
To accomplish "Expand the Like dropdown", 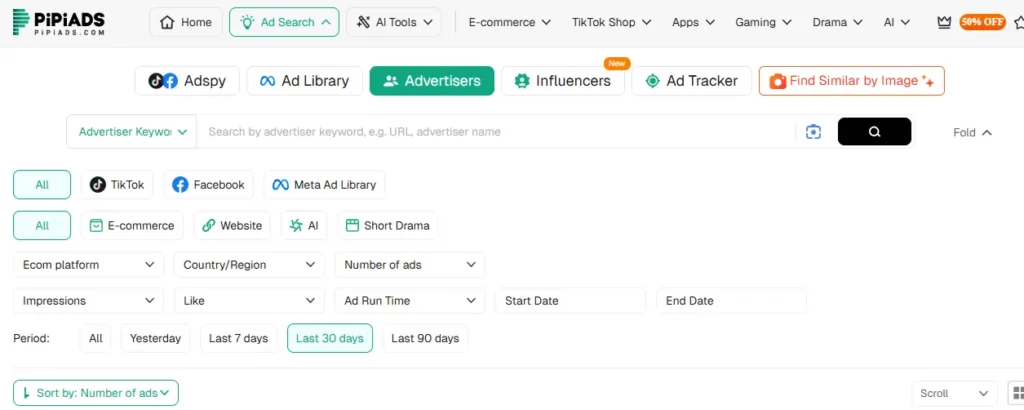I will coord(249,301).
